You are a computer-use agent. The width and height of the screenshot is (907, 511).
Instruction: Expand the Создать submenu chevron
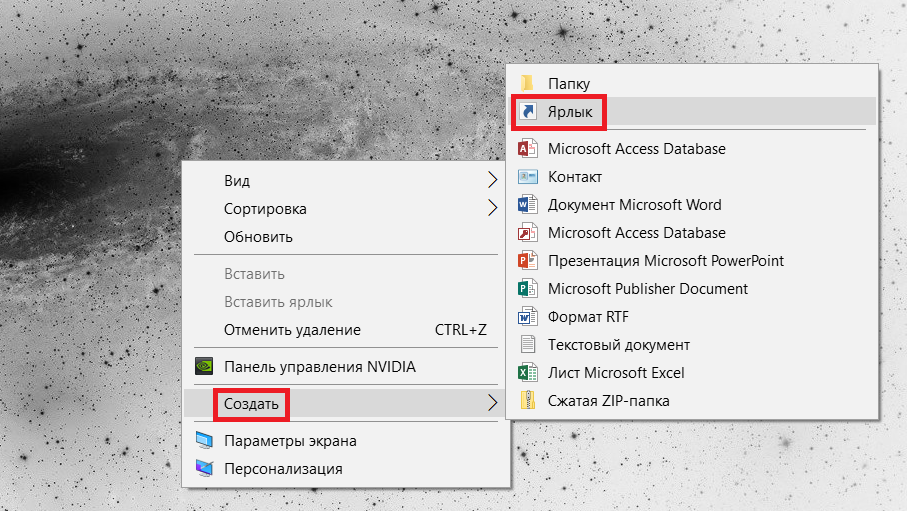point(492,403)
